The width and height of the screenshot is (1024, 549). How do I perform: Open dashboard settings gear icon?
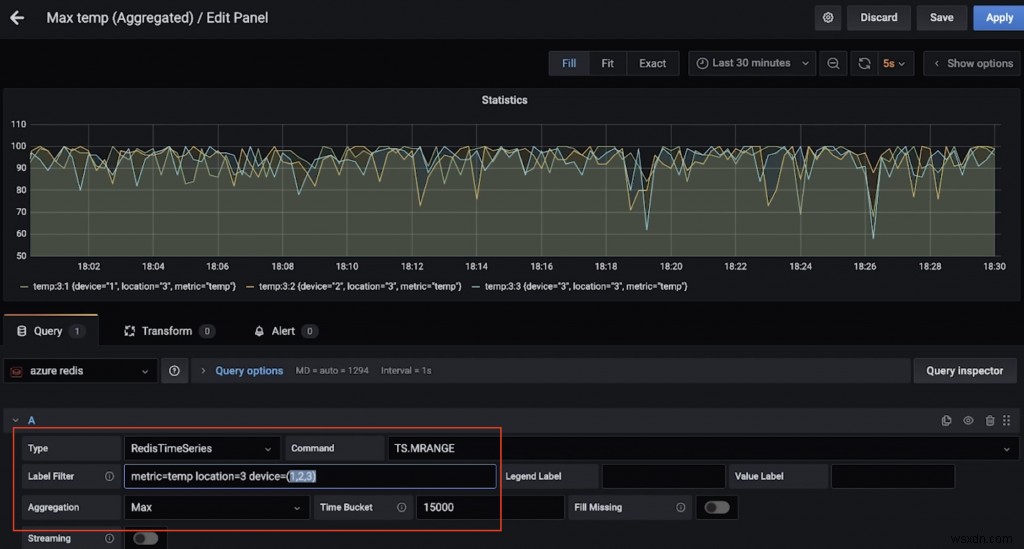(827, 17)
